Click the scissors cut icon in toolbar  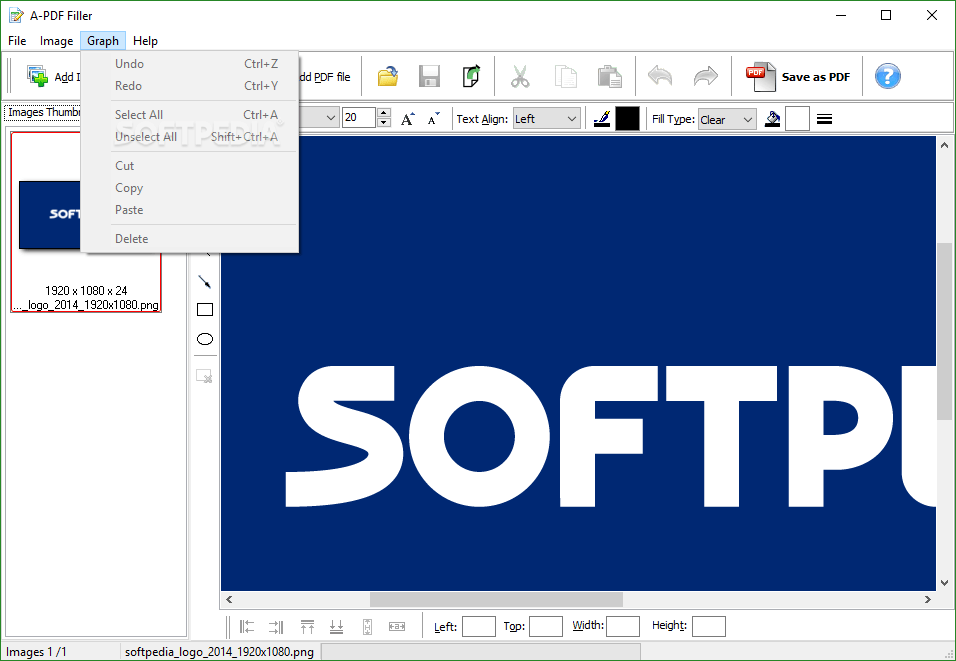[520, 77]
